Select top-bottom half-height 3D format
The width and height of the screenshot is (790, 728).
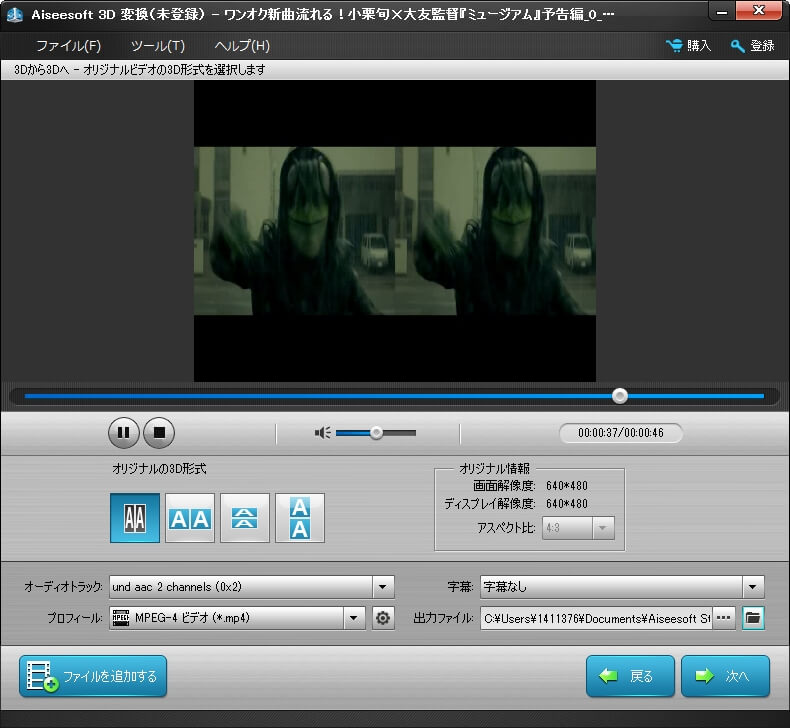(245, 518)
